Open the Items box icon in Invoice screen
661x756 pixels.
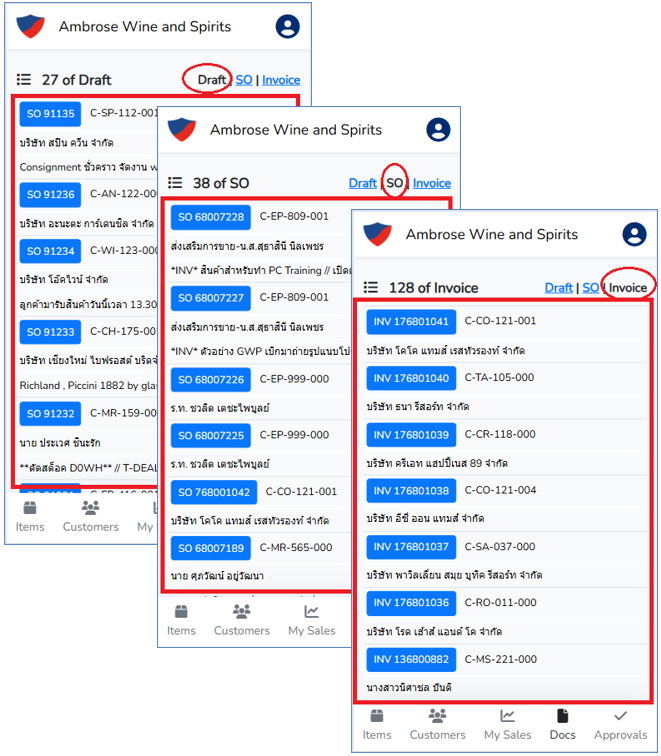pos(377,716)
